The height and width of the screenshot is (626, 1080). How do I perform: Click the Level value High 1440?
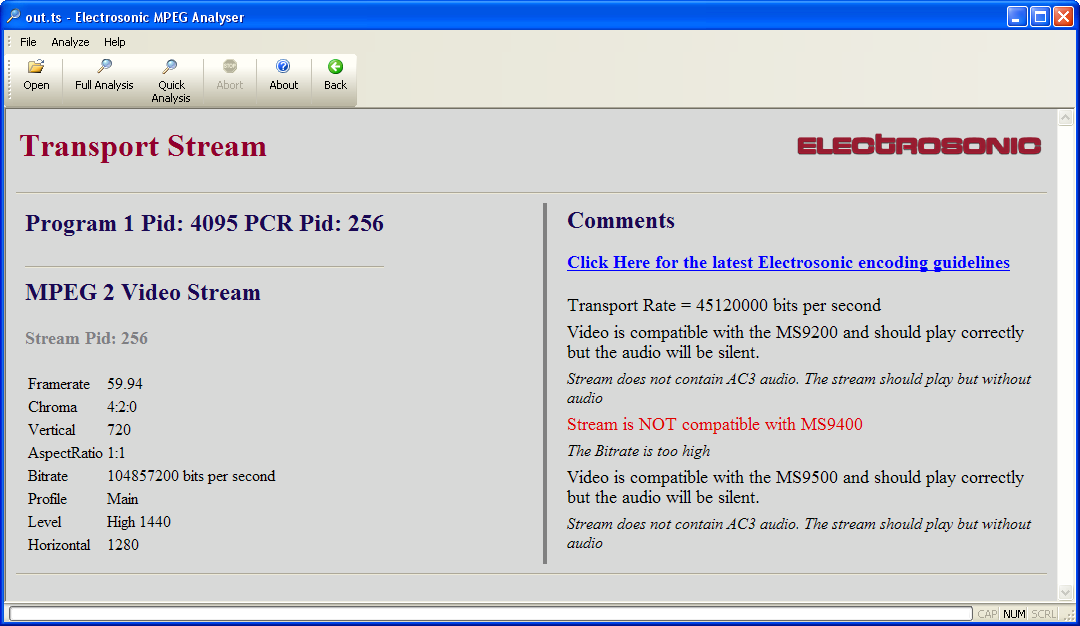(x=138, y=522)
